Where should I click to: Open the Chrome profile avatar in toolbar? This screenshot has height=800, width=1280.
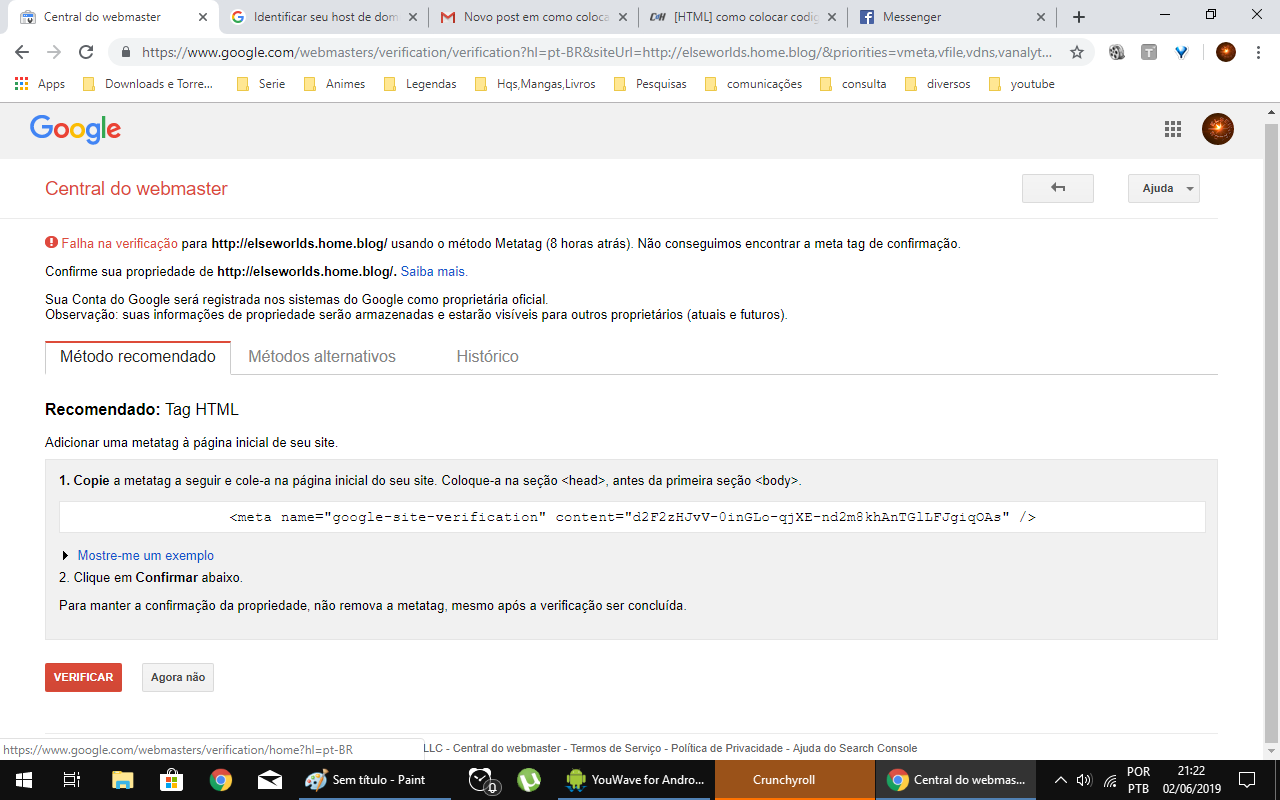tap(1226, 52)
